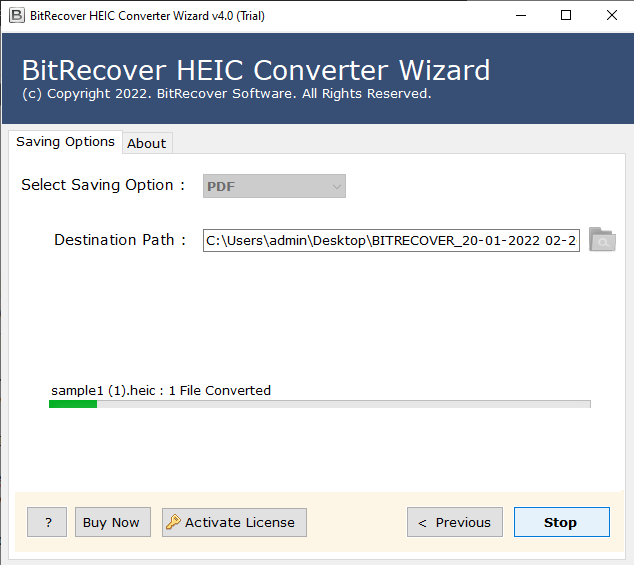Screen dimensions: 634x565
Task: Close the HEIC Converter Wizard window
Action: (x=612, y=16)
